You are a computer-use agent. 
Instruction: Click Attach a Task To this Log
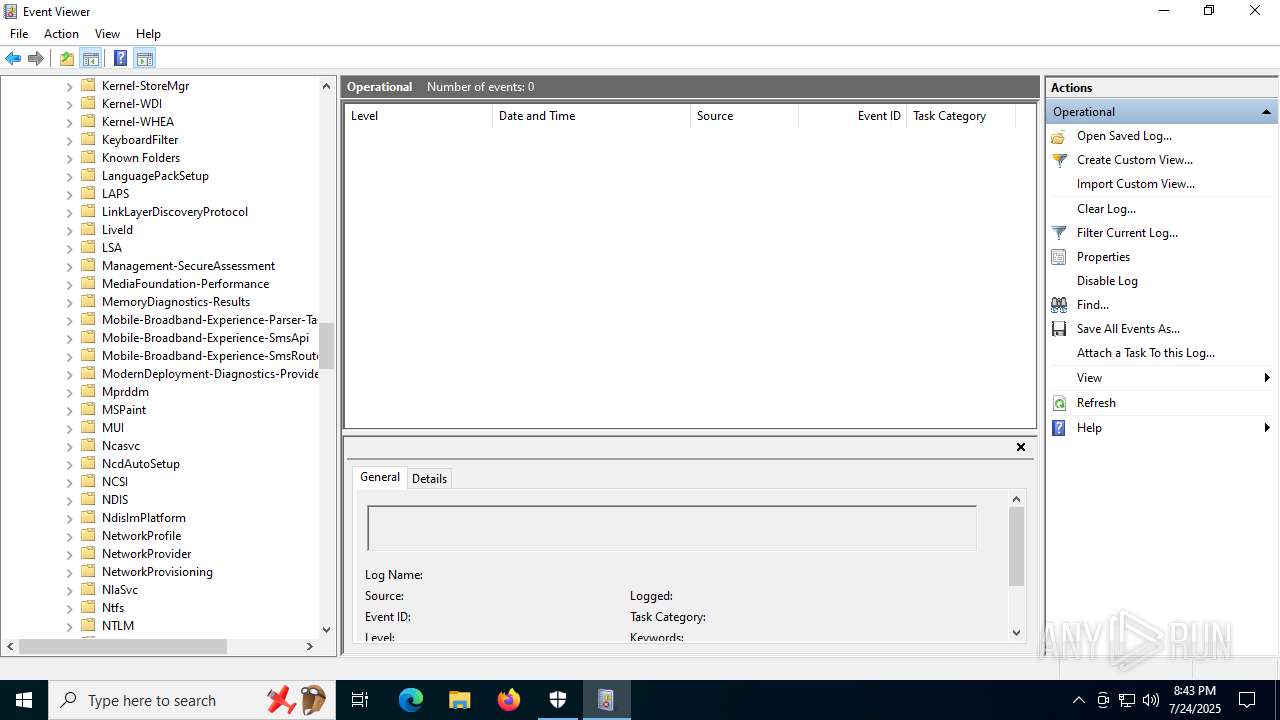(1145, 353)
